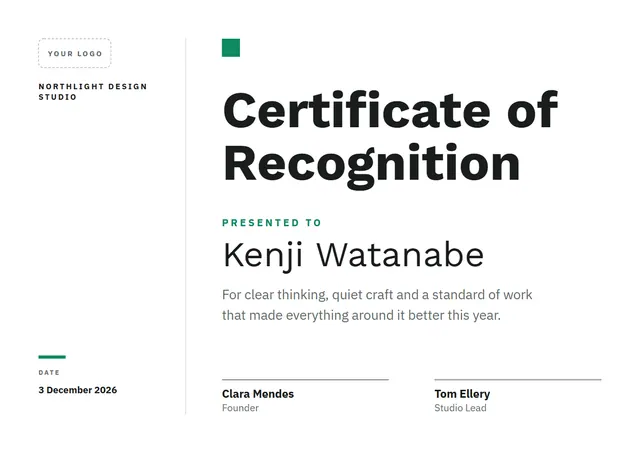Image resolution: width=640 pixels, height=453 pixels.
Task: Click the NORTHLIGHT DESIGN STUDIO text
Action: click(93, 92)
